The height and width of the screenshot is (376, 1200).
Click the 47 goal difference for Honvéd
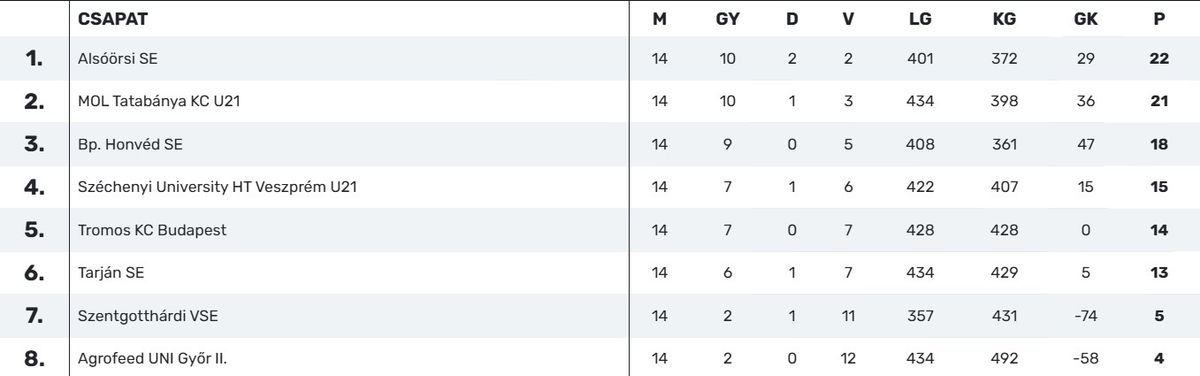pyautogui.click(x=1085, y=144)
